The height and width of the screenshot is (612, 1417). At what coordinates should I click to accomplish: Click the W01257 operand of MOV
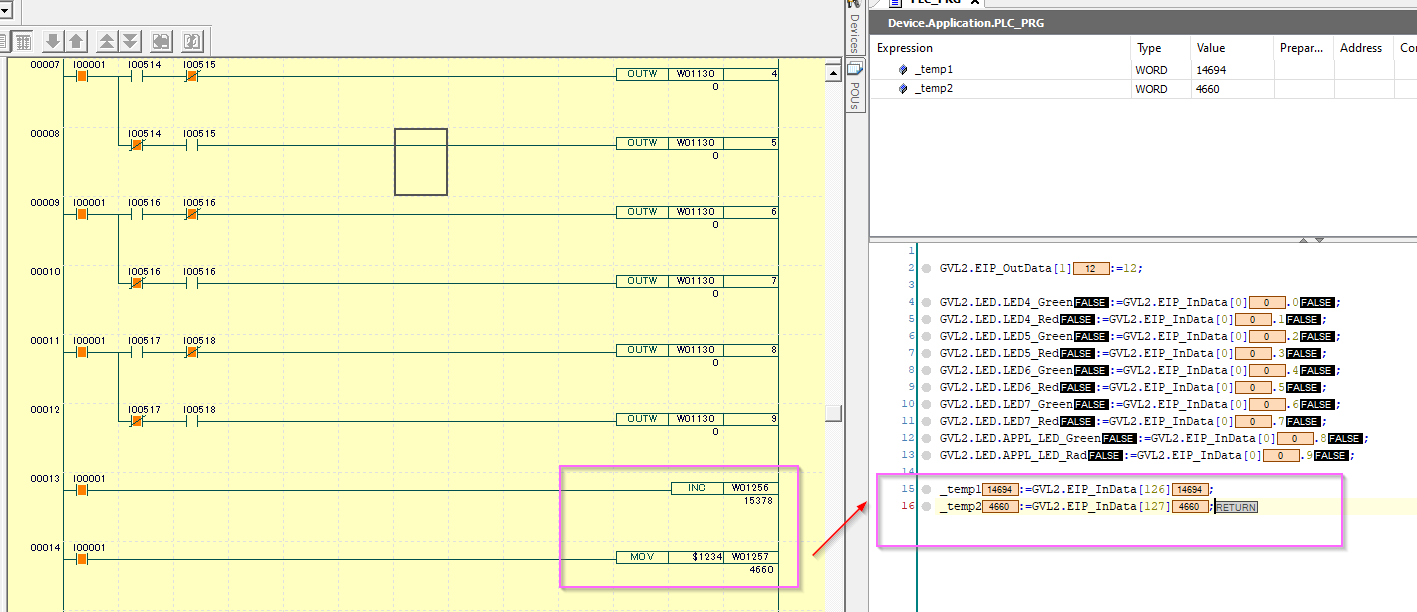(x=750, y=557)
